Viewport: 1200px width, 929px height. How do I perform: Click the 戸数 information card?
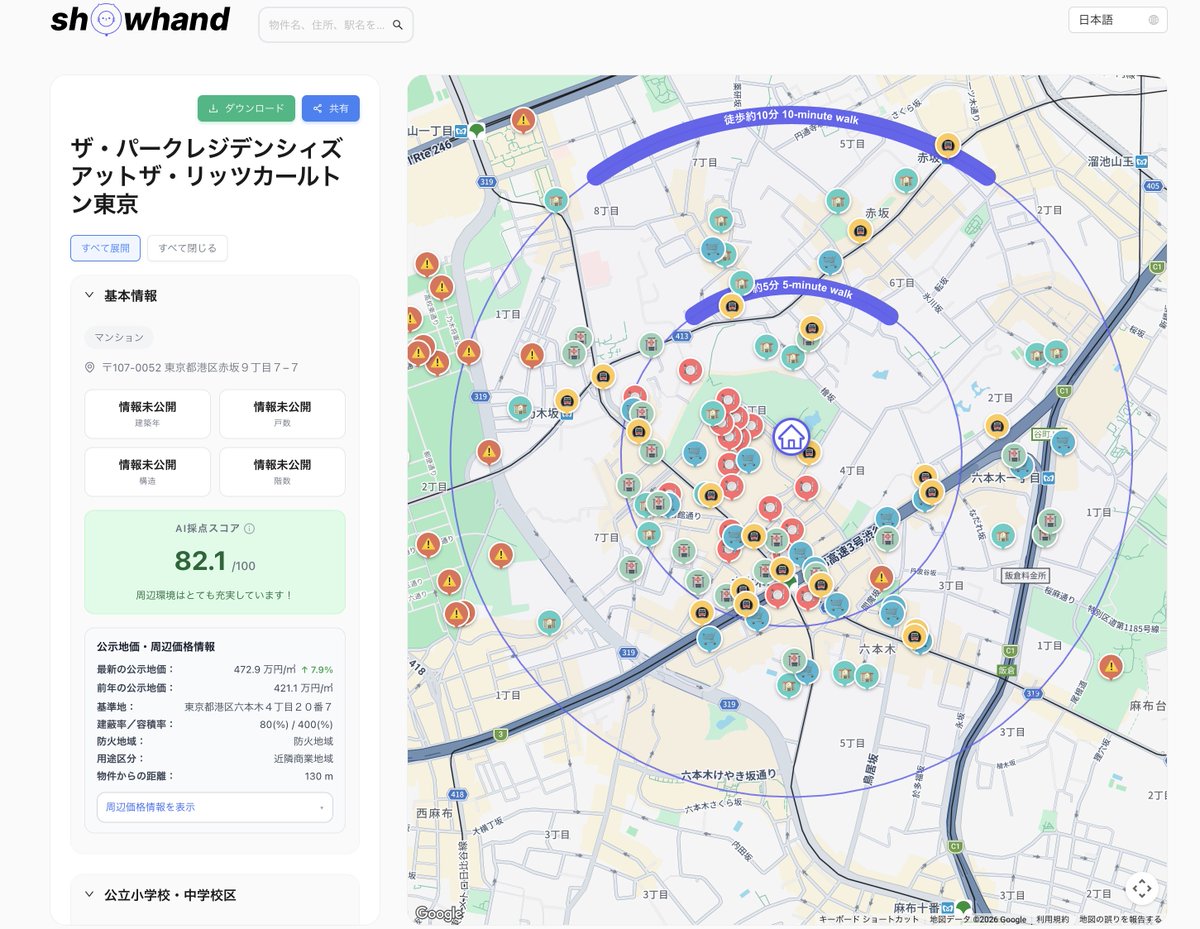(282, 414)
